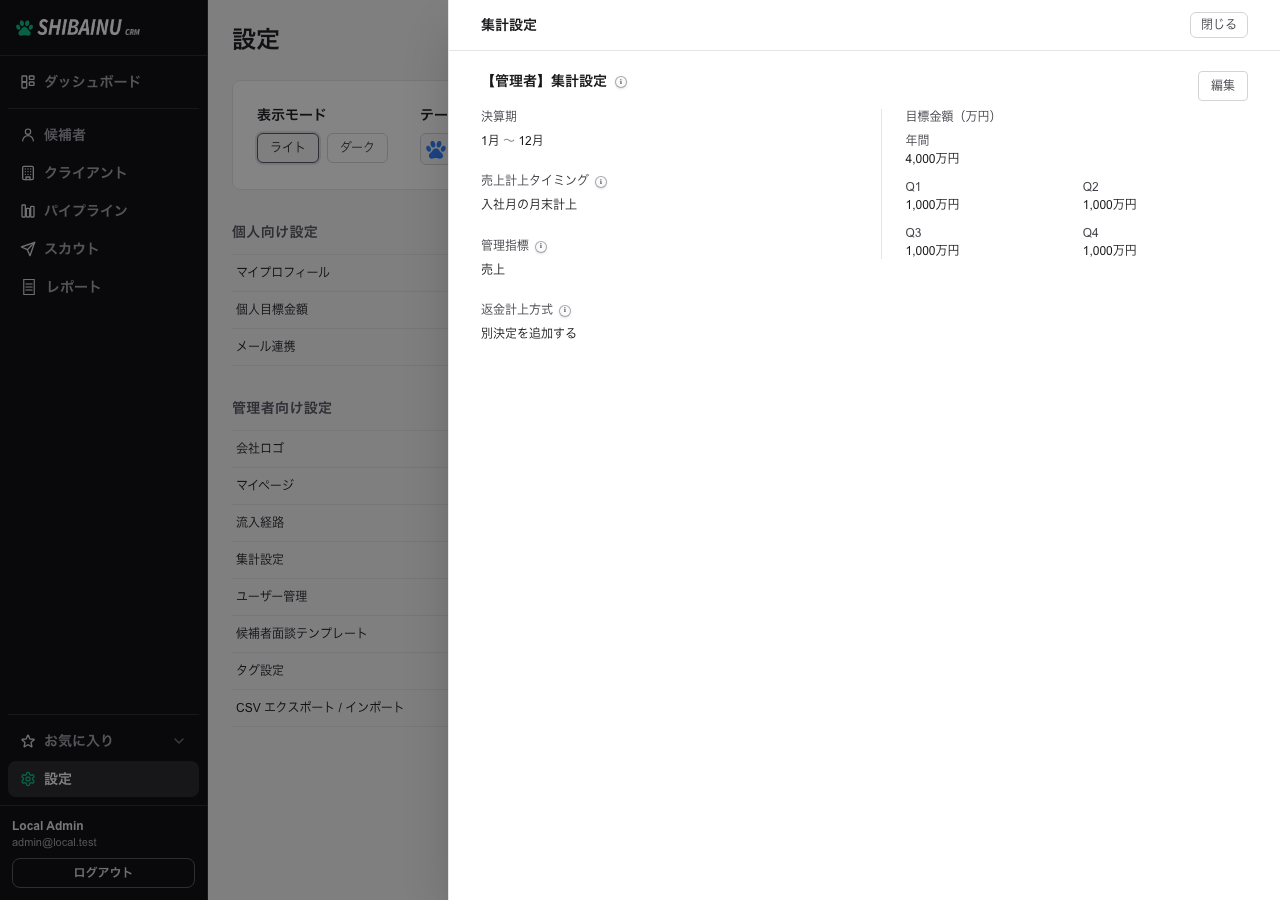Click the 候補者 person icon
Viewport: 1280px width, 900px height.
point(28,135)
